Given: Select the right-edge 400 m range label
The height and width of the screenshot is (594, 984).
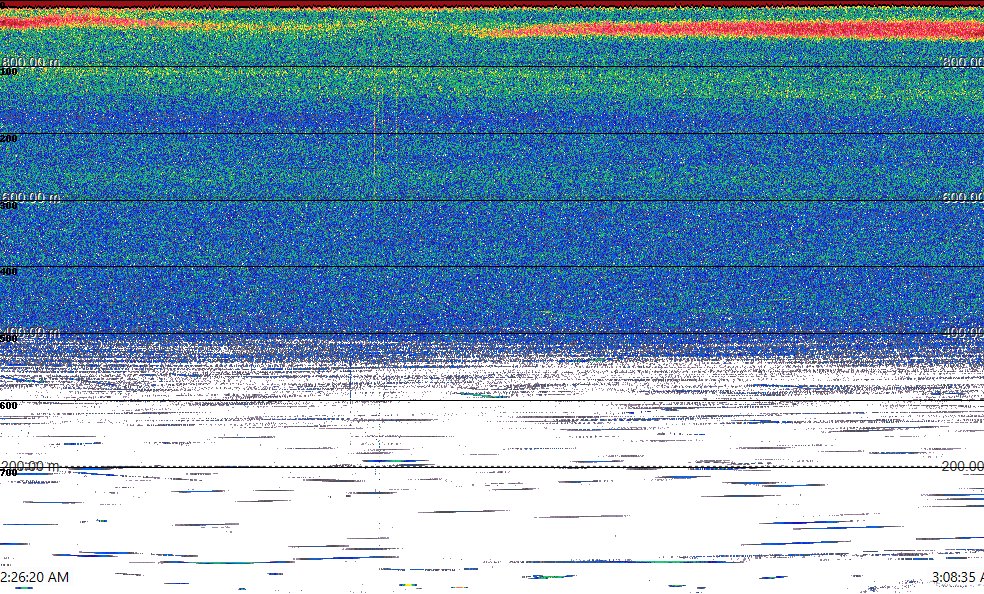Looking at the screenshot, I should click(963, 332).
